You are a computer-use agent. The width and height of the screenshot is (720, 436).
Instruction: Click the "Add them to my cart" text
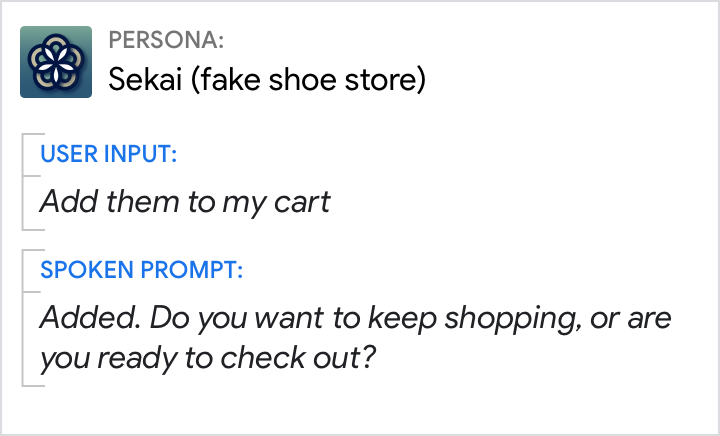pyautogui.click(x=185, y=202)
